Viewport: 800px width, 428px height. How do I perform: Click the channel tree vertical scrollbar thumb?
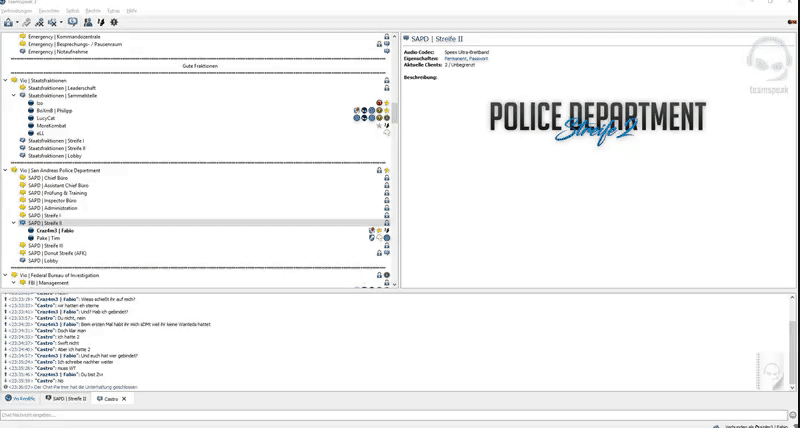click(x=395, y=112)
